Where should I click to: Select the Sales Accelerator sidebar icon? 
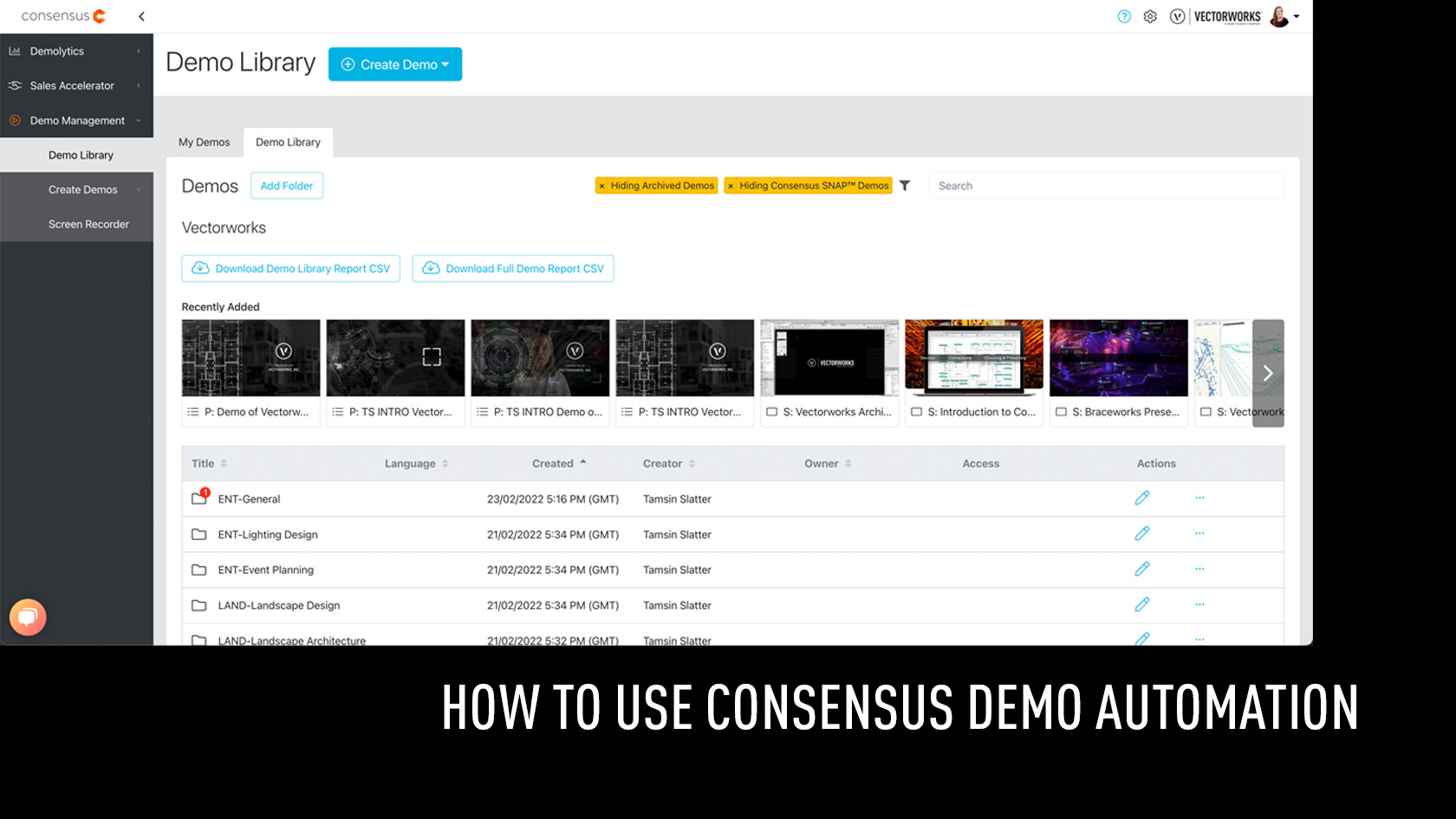coord(14,86)
